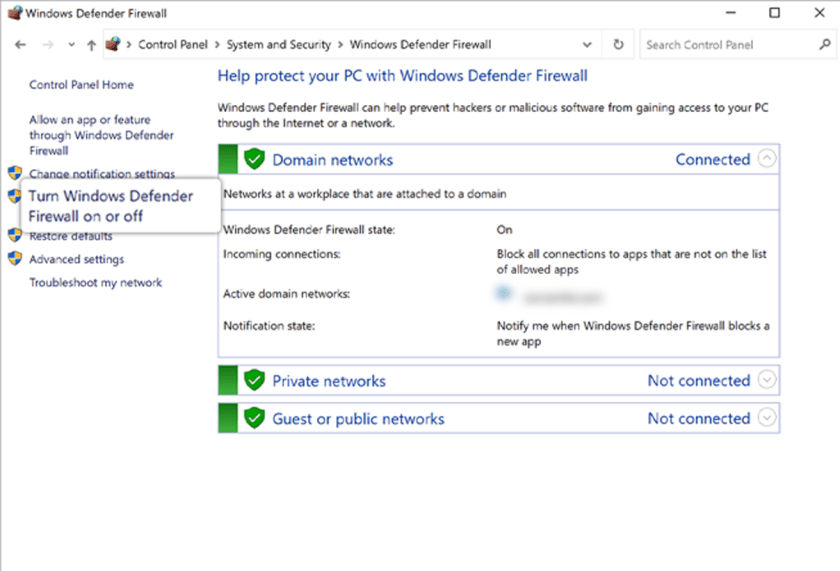Click Not connected status for Private networks
This screenshot has width=840, height=571.
pyautogui.click(x=699, y=381)
